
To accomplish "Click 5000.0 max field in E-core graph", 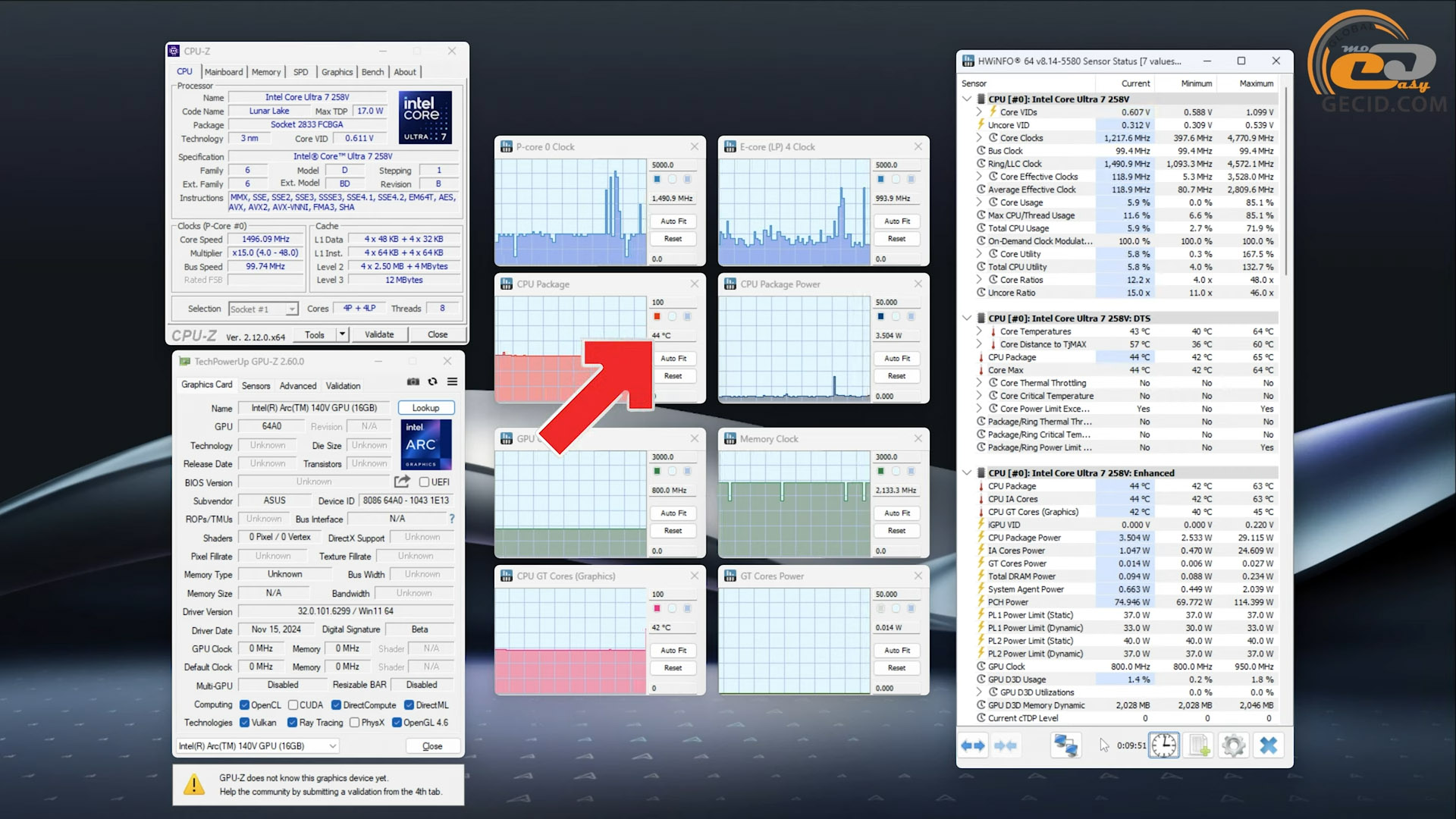I will point(897,165).
